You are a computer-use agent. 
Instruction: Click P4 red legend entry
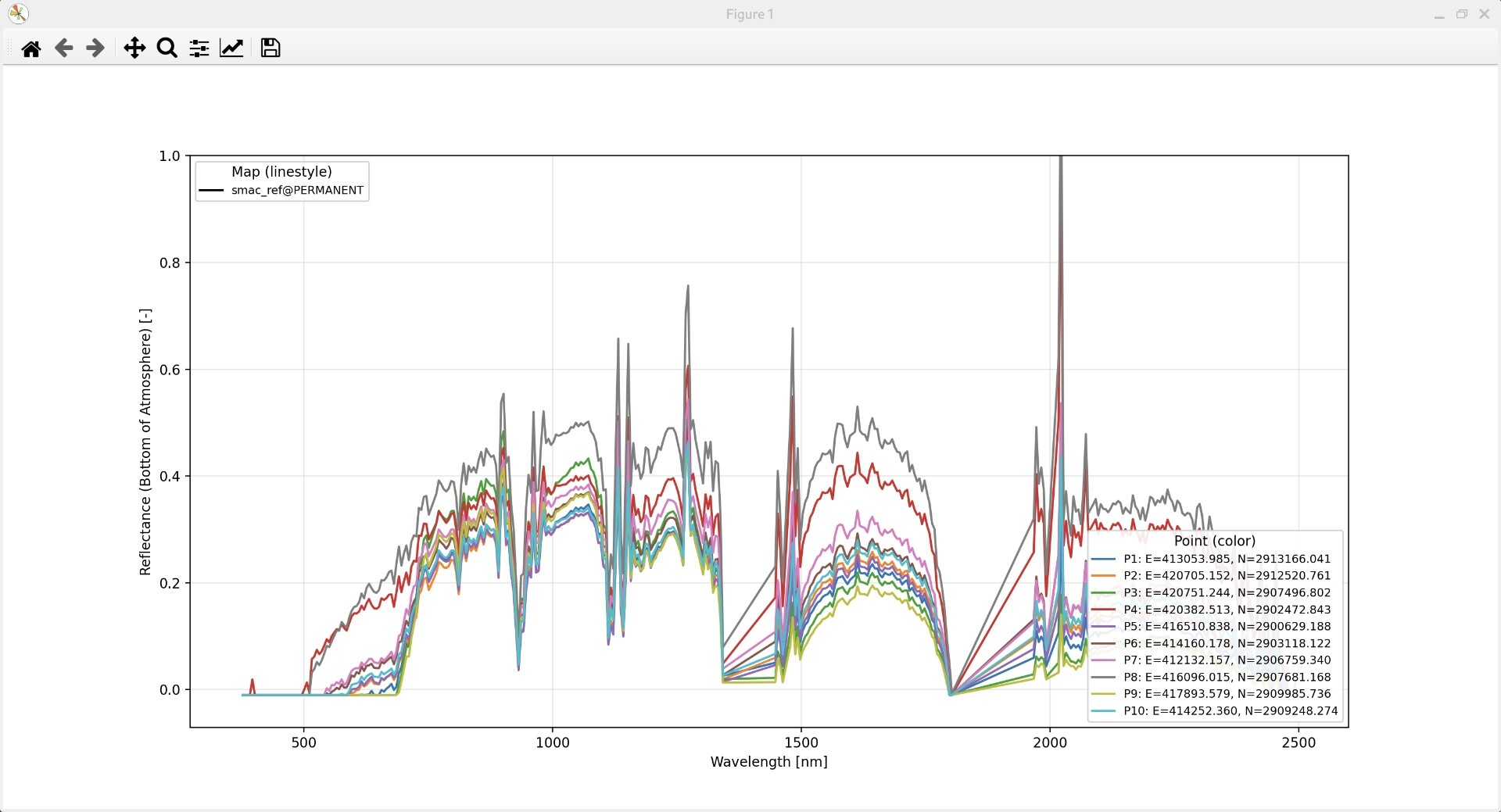[1226, 610]
